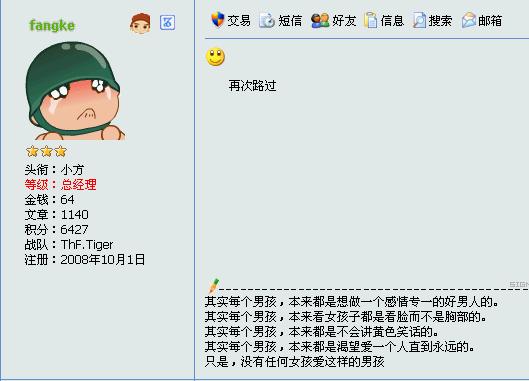Click the 搜索 magnifier icon
Screen dimensions: 529x381
(419, 20)
